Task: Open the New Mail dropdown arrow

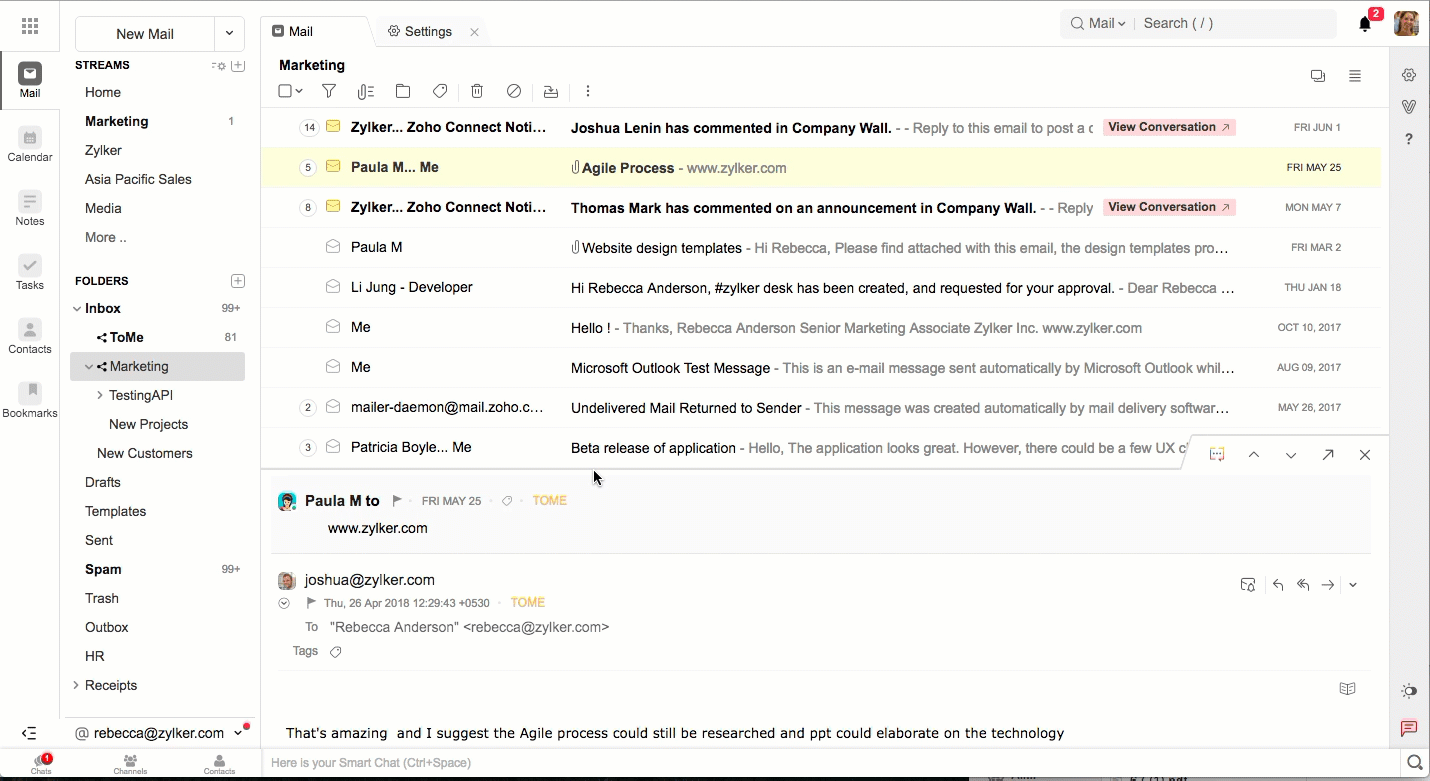Action: point(229,33)
